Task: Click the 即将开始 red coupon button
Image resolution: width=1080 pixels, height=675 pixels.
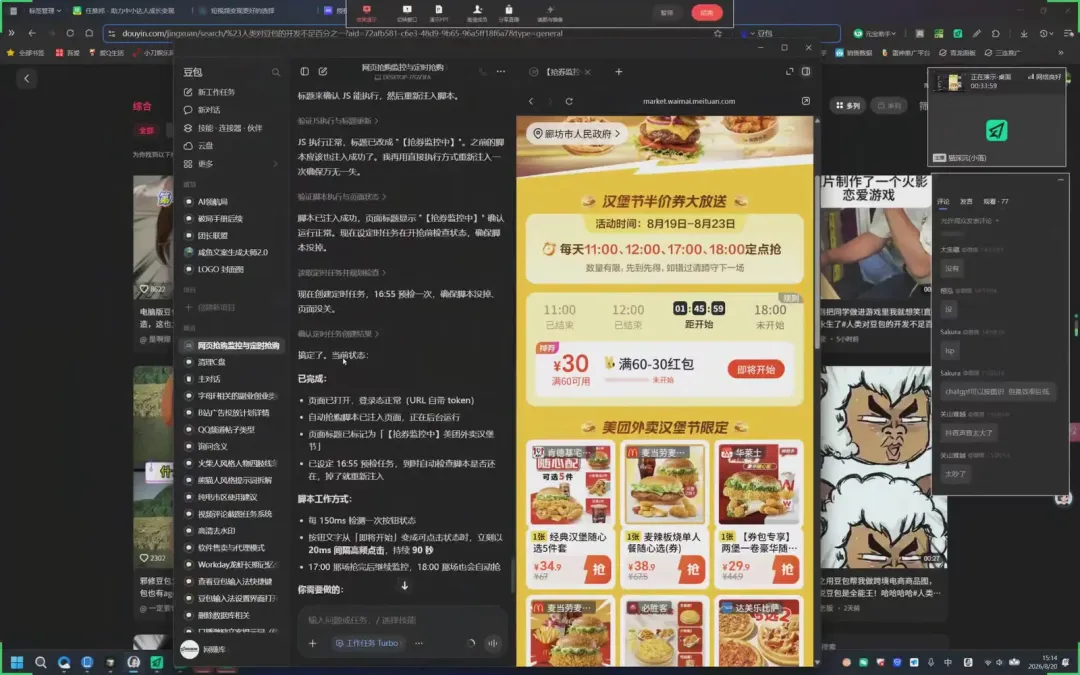Action: click(756, 370)
